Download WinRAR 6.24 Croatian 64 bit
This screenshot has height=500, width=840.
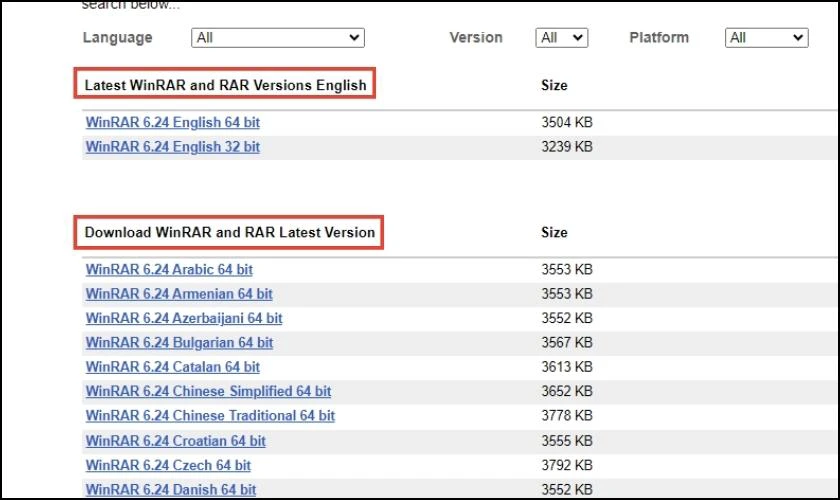[x=175, y=441]
